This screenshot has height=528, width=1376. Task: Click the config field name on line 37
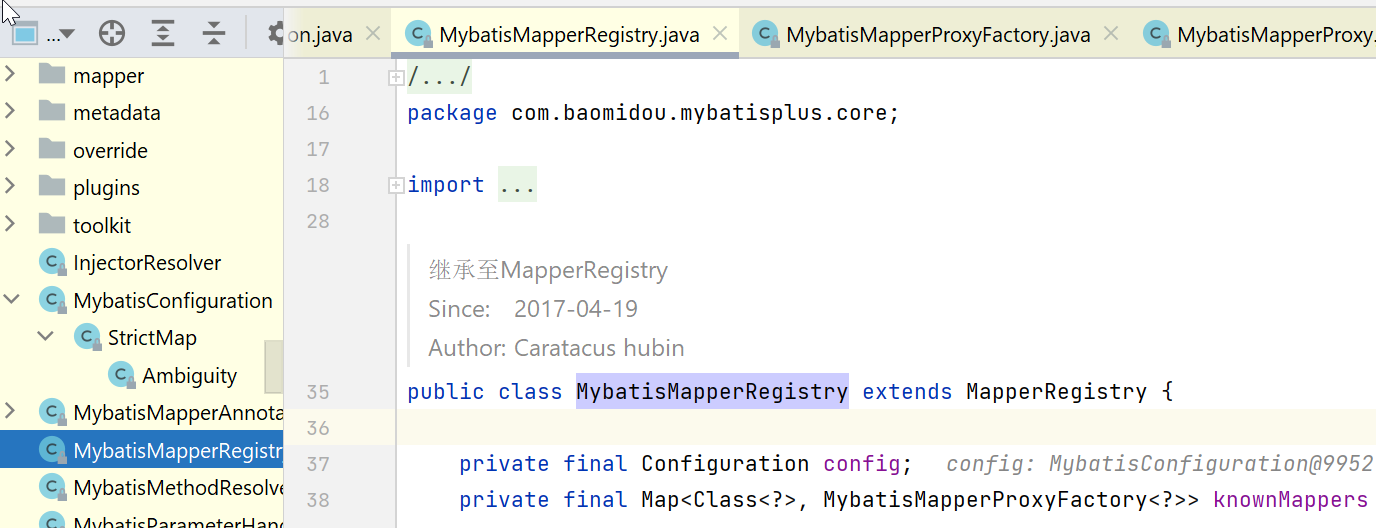point(862,463)
